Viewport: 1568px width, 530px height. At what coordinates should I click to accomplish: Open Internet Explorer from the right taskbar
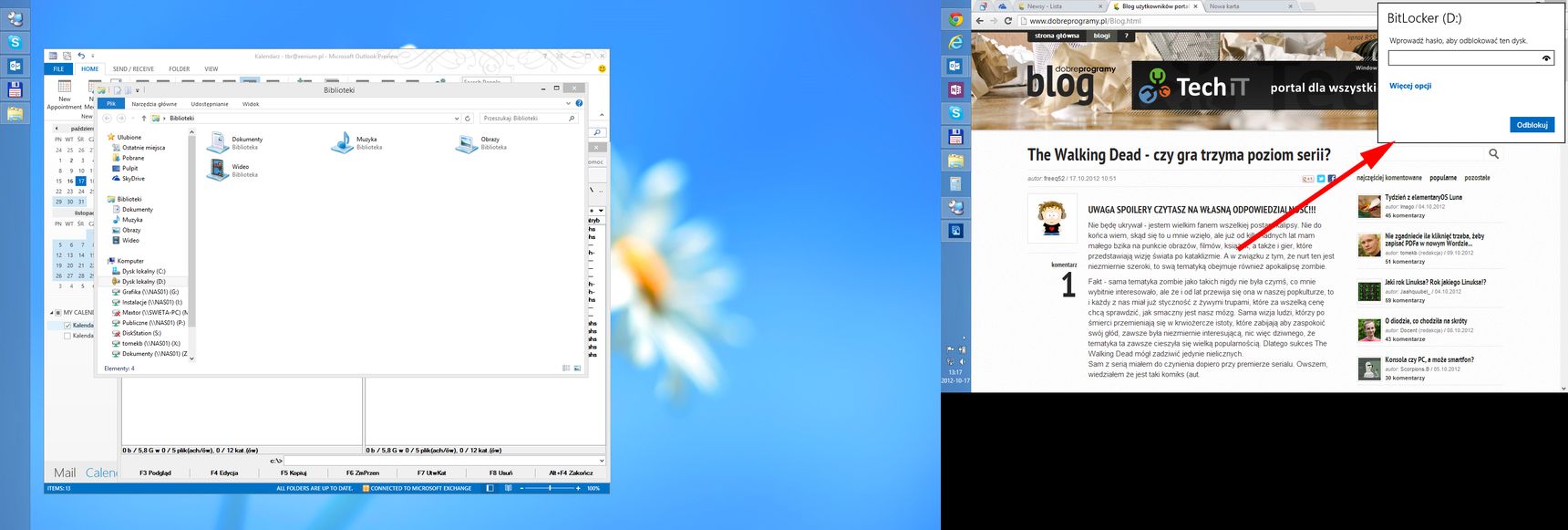(955, 42)
